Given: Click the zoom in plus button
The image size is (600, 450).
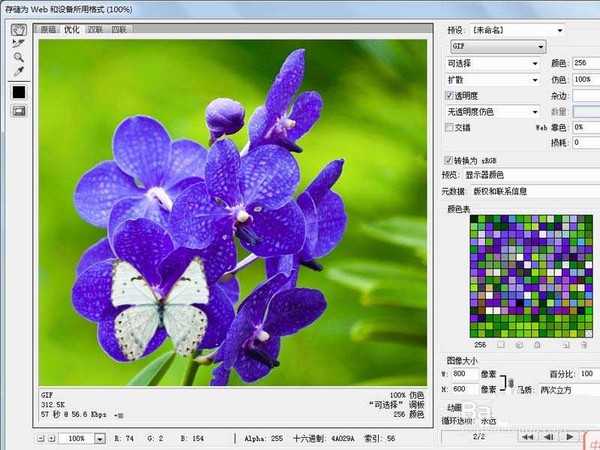Looking at the screenshot, I should tap(51, 438).
